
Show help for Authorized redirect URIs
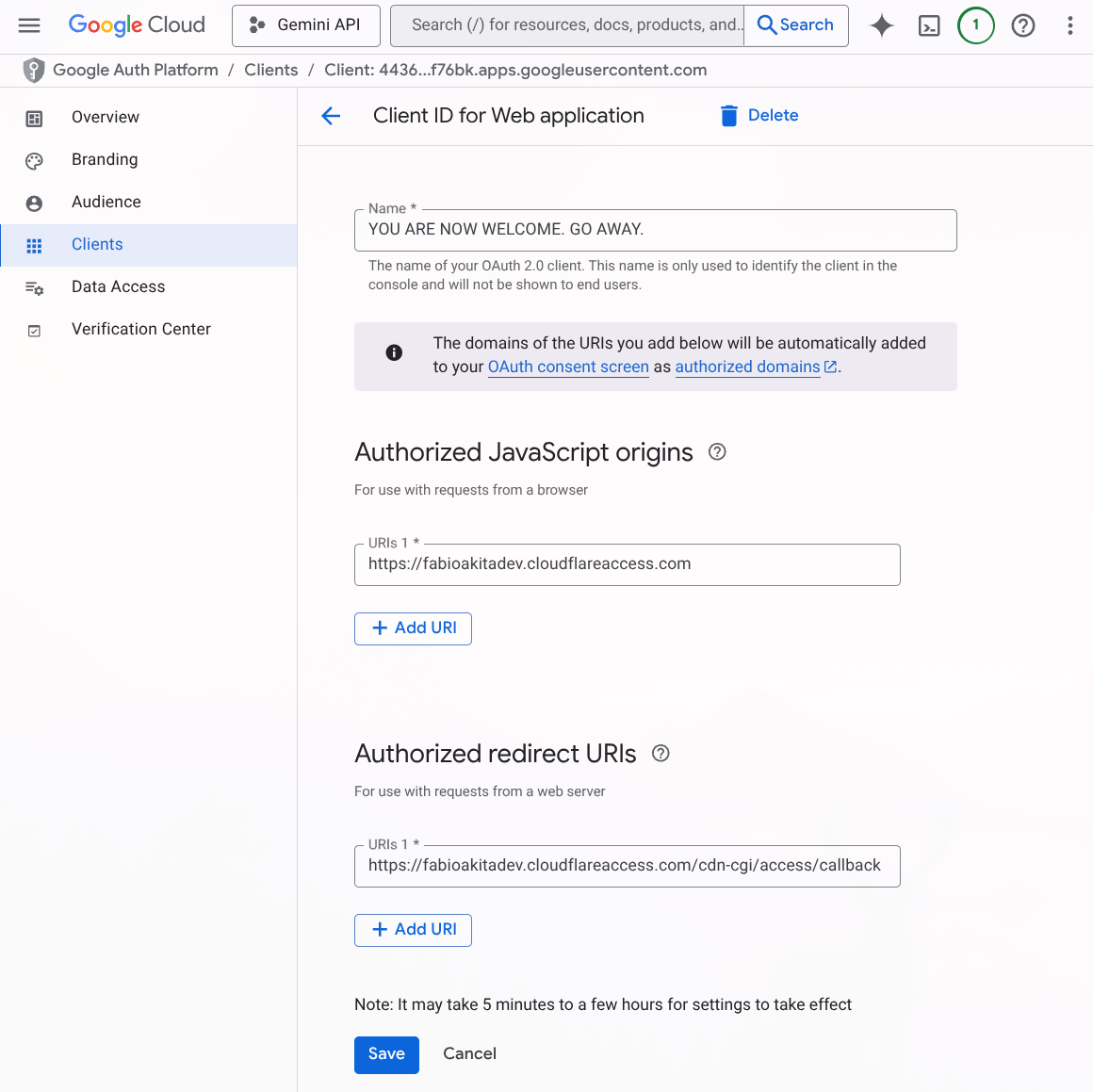click(x=661, y=754)
